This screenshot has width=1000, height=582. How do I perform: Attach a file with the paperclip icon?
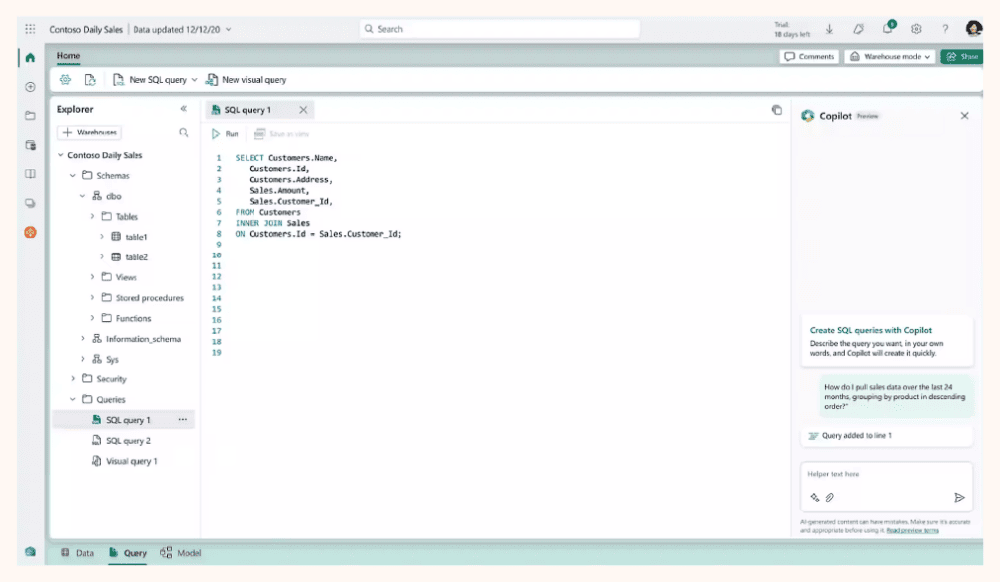click(x=830, y=498)
